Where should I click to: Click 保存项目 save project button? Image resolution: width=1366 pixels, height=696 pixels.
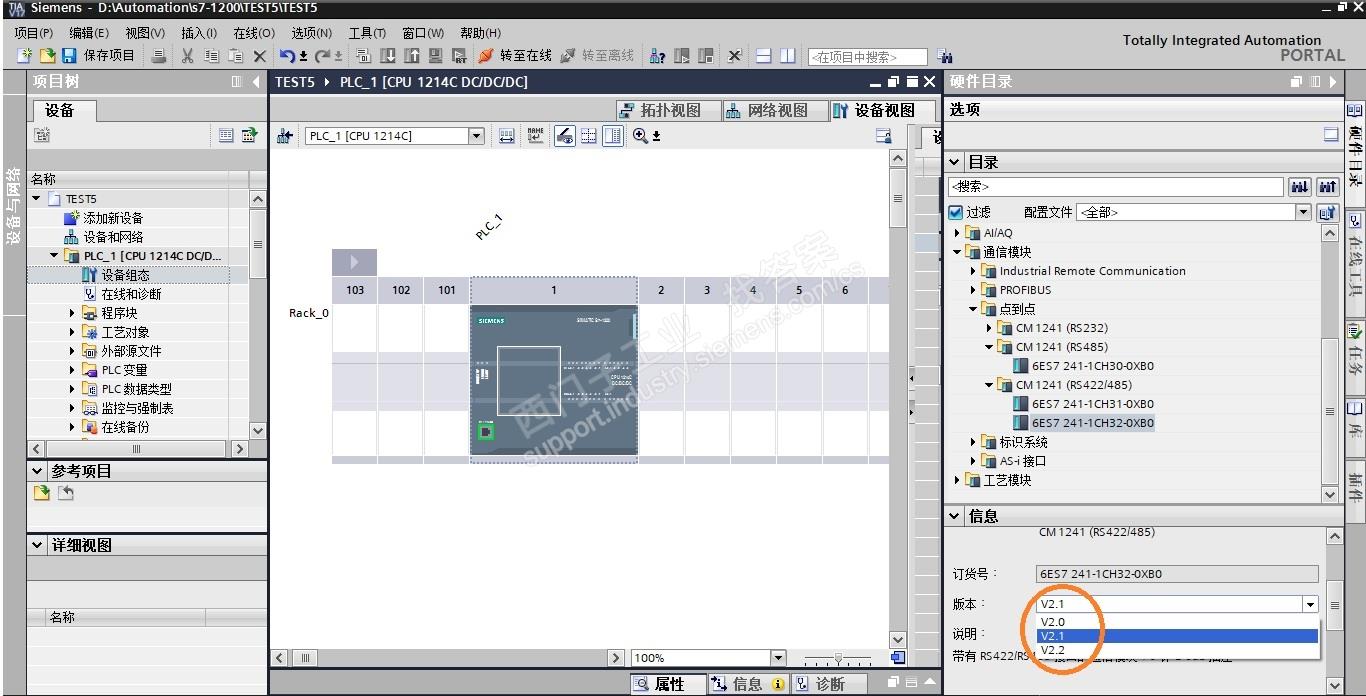click(x=99, y=56)
